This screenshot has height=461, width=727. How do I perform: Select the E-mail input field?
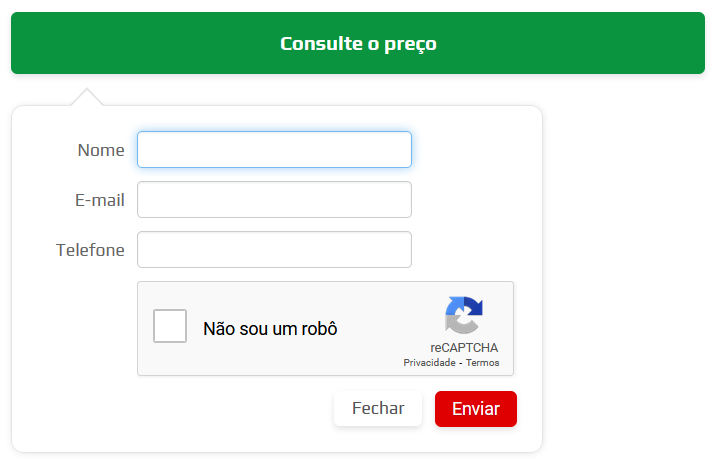click(274, 199)
